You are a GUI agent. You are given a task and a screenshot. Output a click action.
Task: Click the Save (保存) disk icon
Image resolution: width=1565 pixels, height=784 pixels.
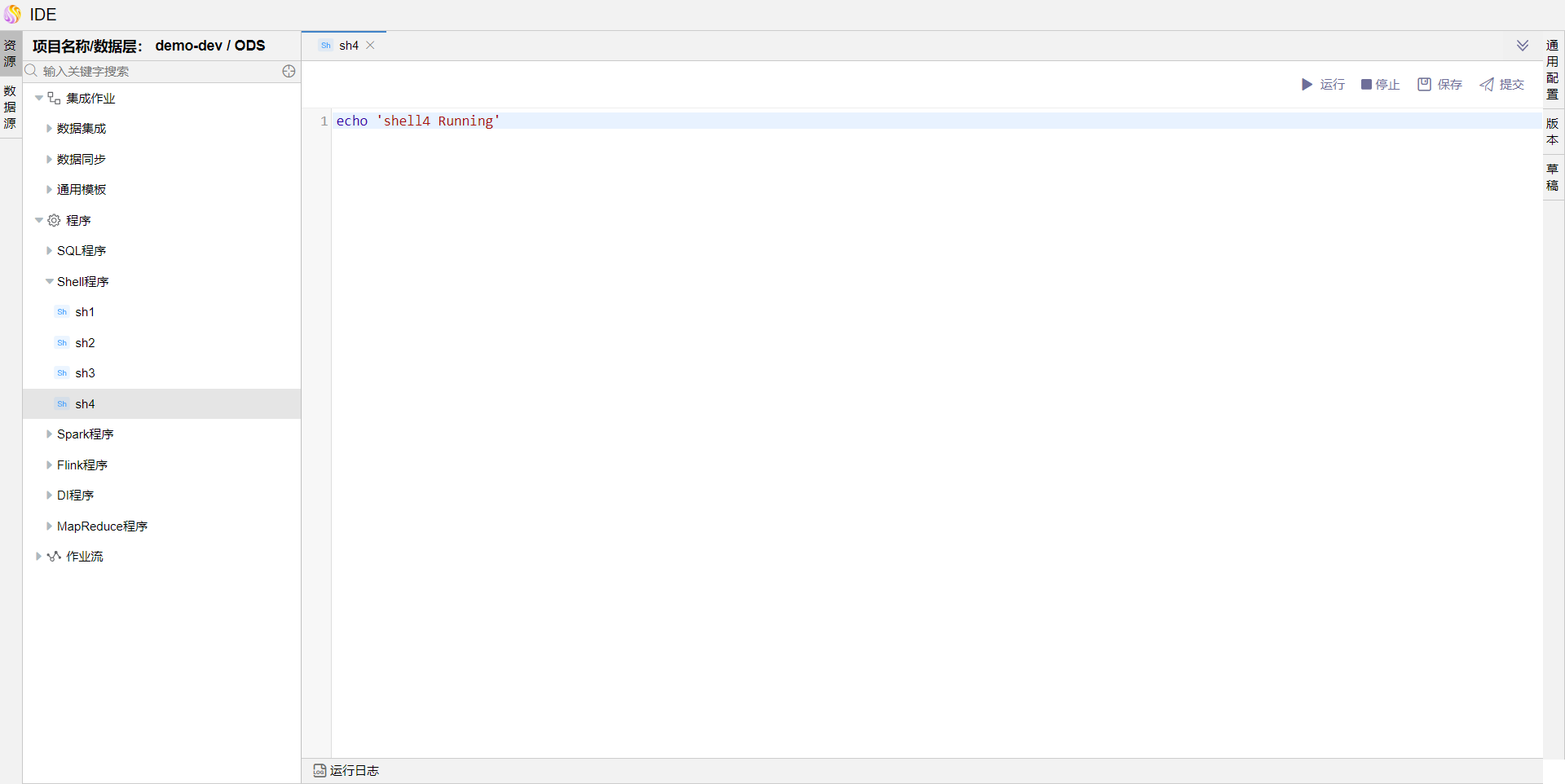tap(1424, 85)
